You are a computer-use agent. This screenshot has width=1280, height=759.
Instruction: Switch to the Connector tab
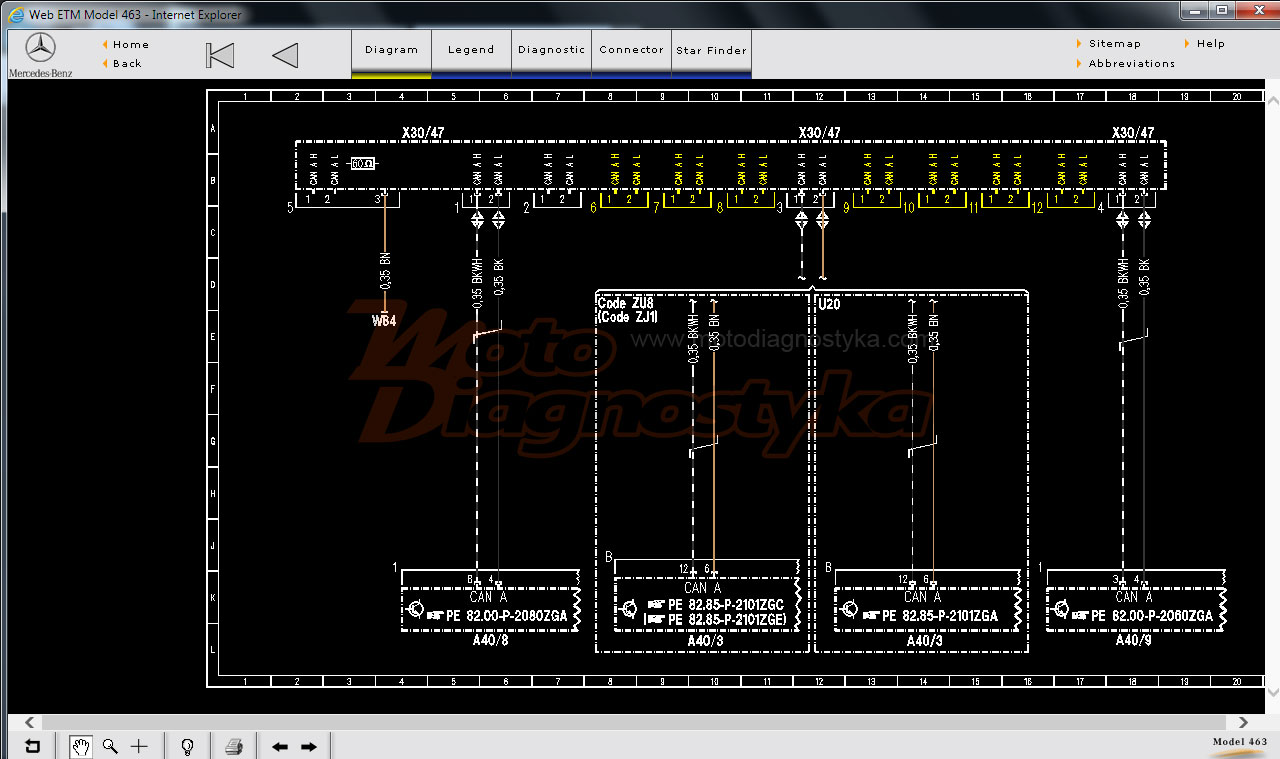[631, 50]
